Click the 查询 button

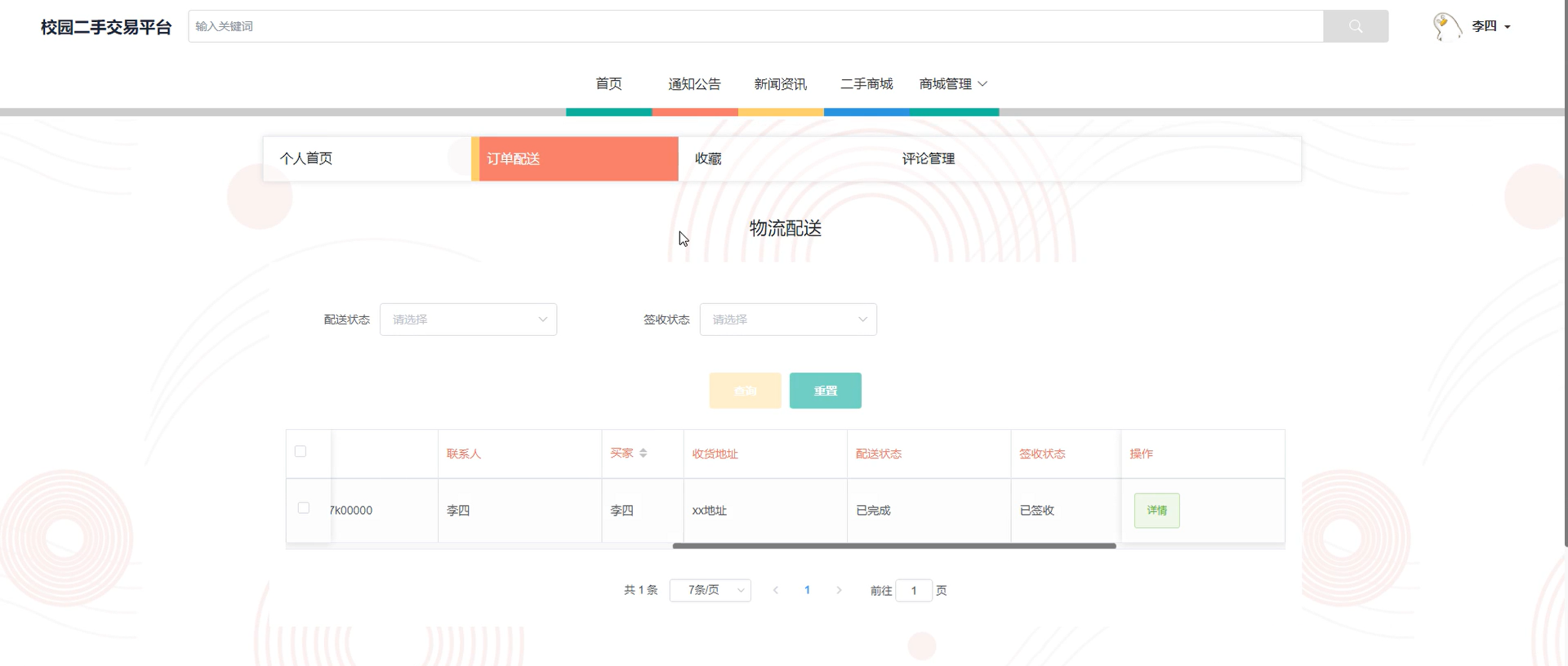pyautogui.click(x=745, y=391)
